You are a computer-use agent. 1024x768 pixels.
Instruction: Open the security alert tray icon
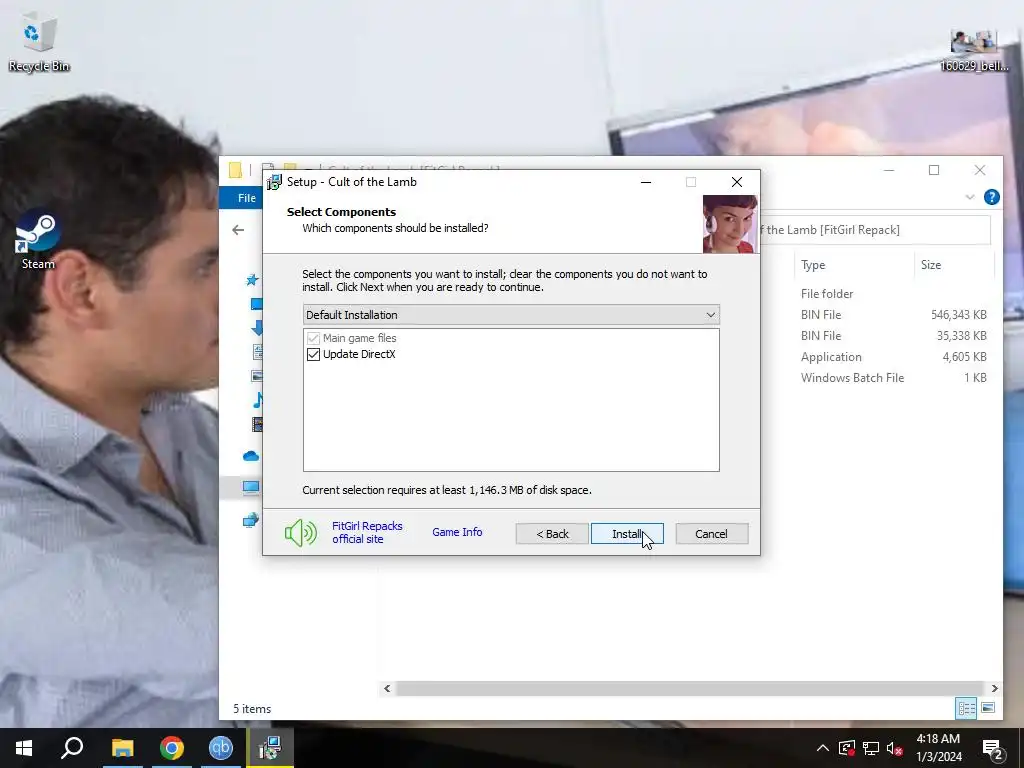point(847,748)
